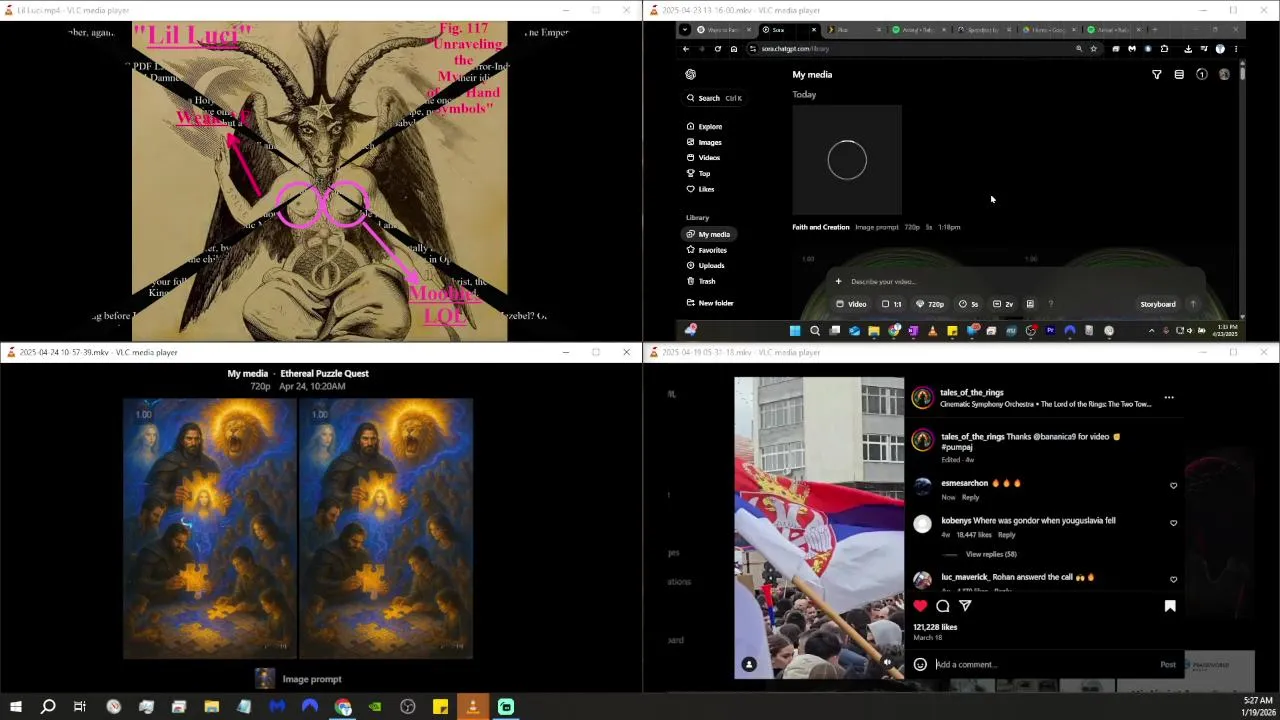Open Videos in the Sora sidebar
This screenshot has height=720, width=1280.
click(703, 158)
